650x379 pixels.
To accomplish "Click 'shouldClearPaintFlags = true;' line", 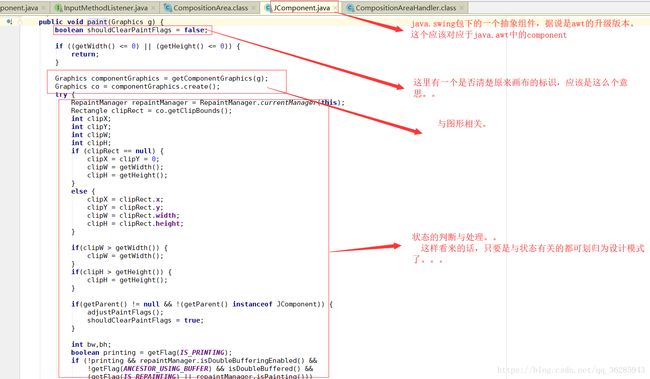I will (x=145, y=321).
